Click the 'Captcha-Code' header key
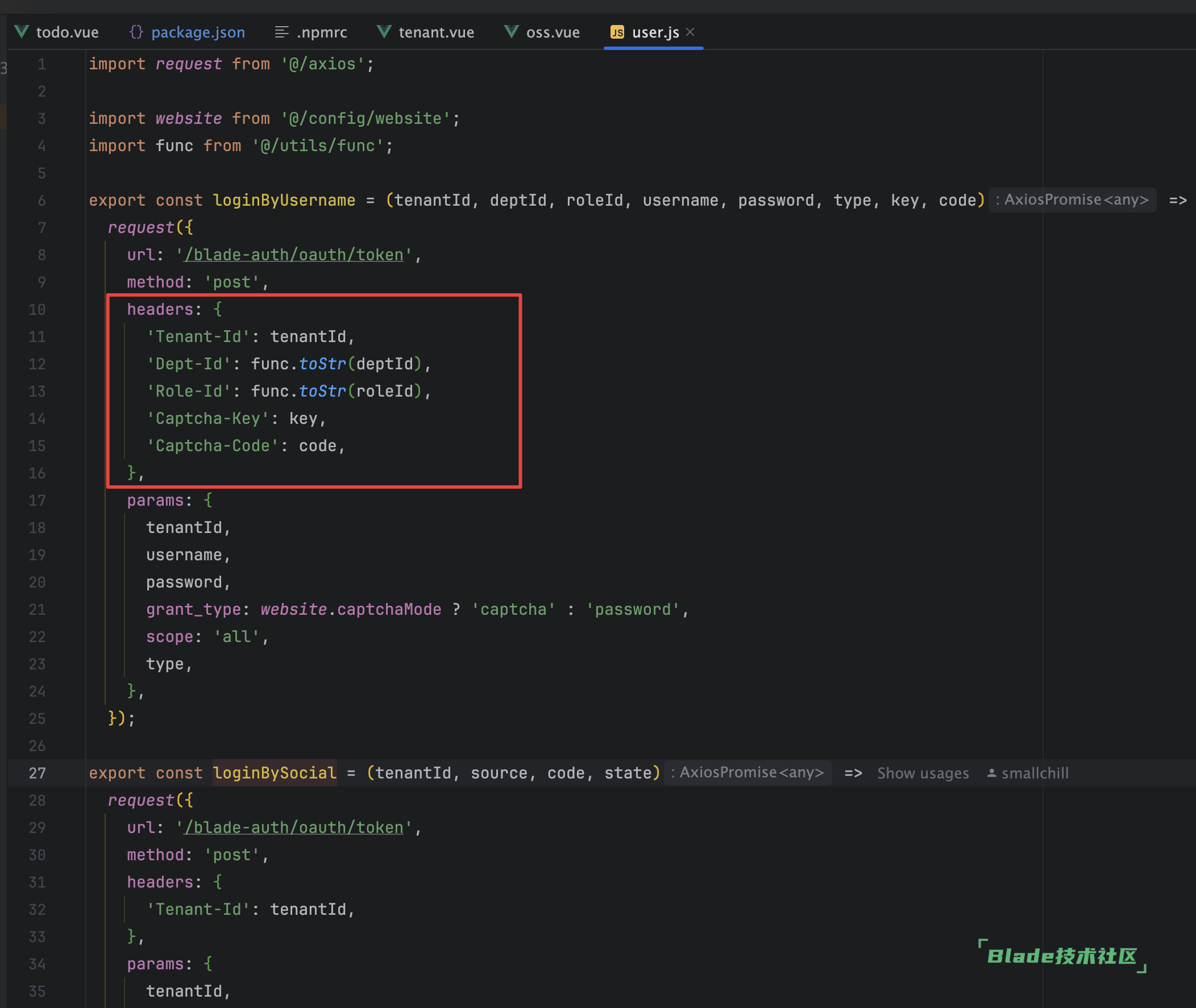Image resolution: width=1196 pixels, height=1008 pixels. (213, 445)
